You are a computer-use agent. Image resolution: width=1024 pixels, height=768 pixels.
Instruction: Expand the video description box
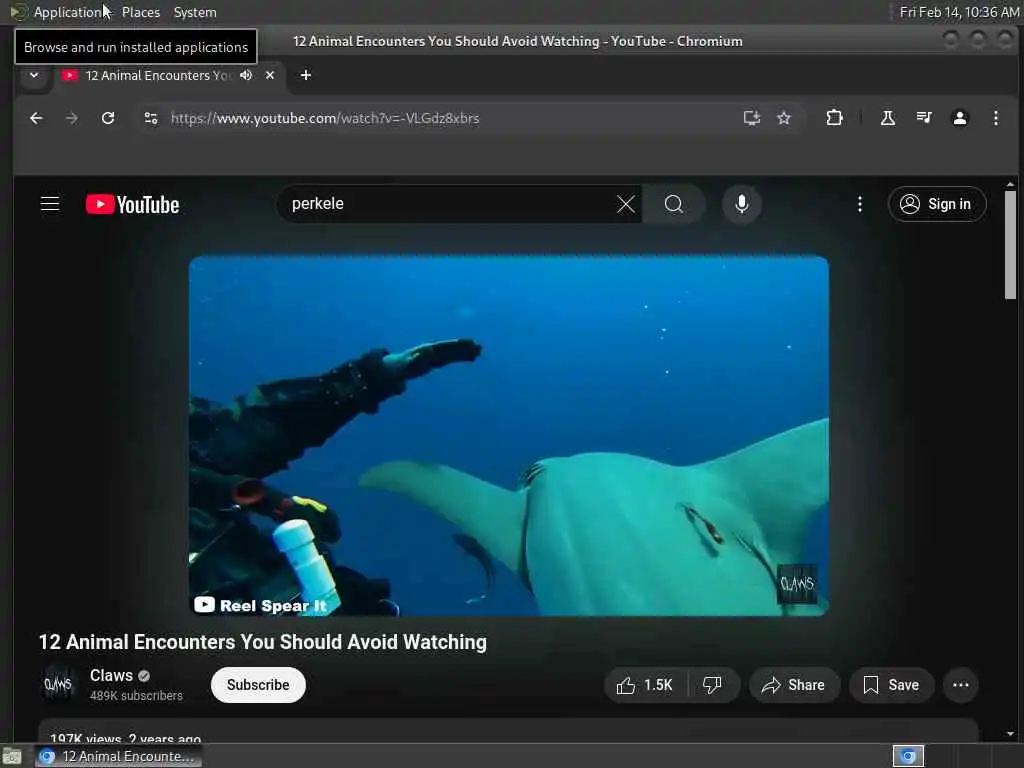click(x=509, y=730)
